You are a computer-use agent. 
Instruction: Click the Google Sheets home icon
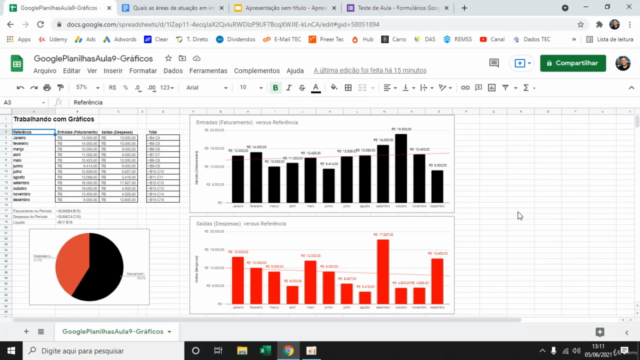[x=17, y=63]
